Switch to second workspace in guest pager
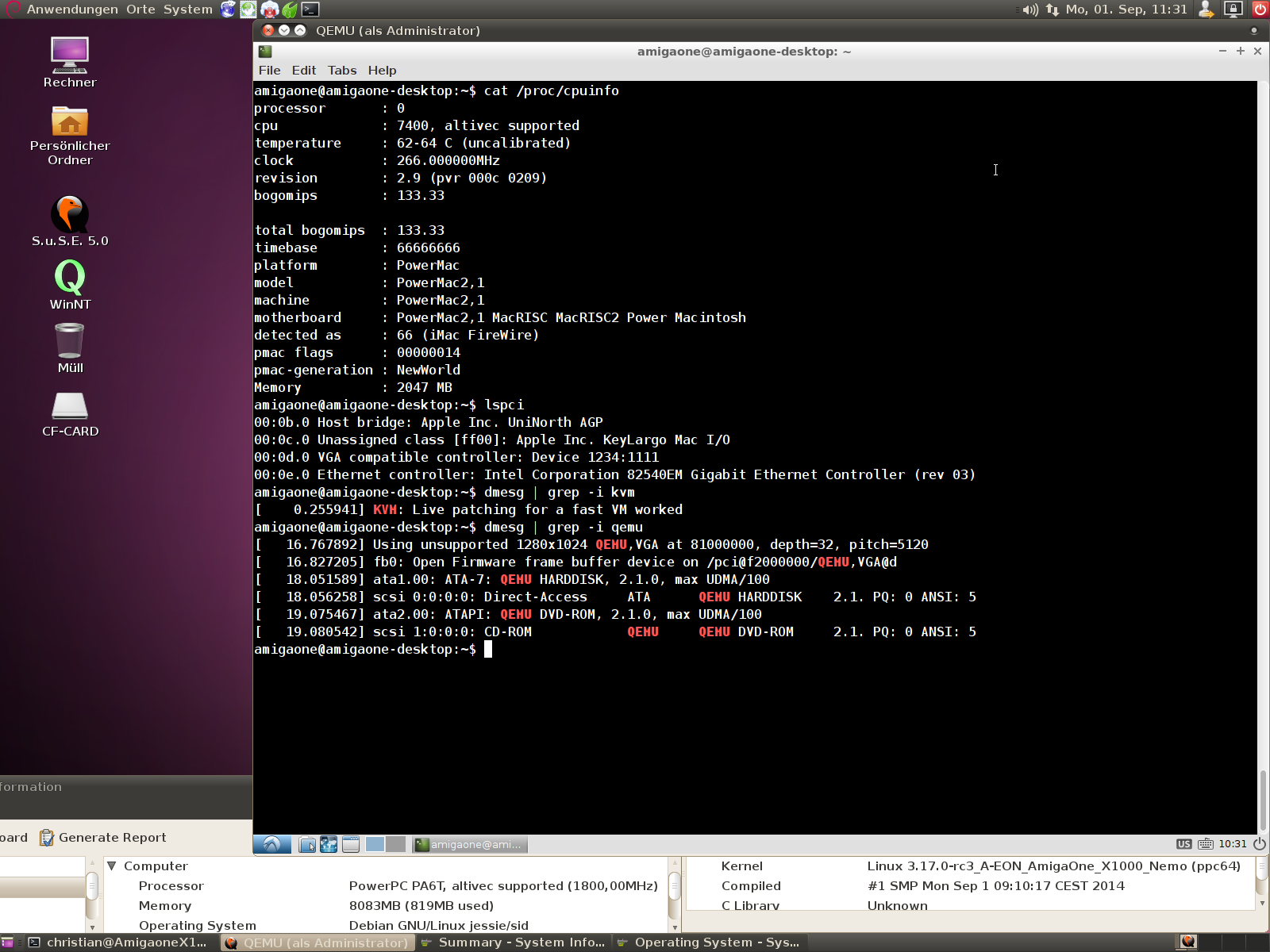The image size is (1270, 952). (395, 844)
